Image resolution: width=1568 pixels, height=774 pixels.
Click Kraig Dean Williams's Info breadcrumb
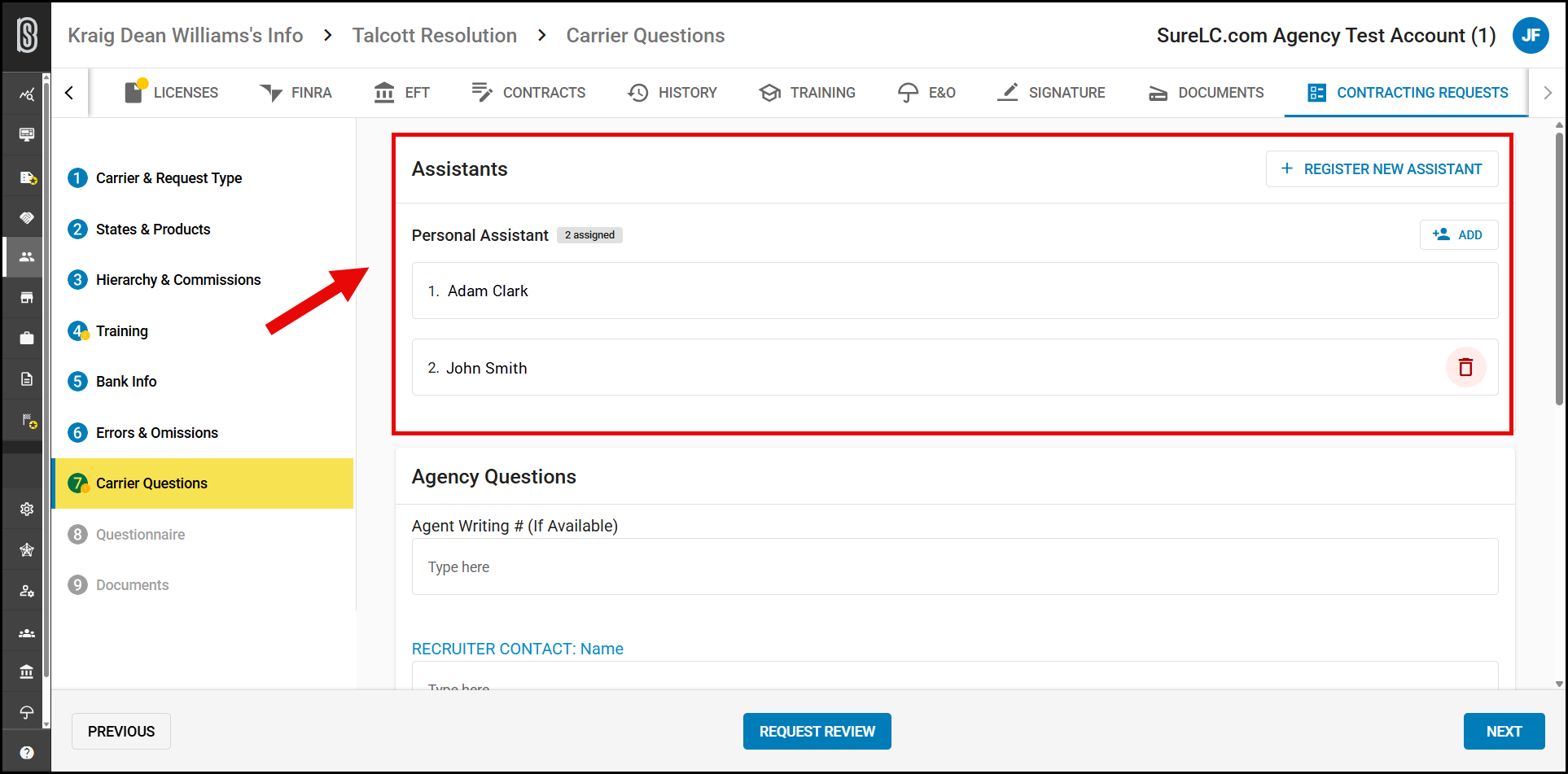[x=186, y=36]
